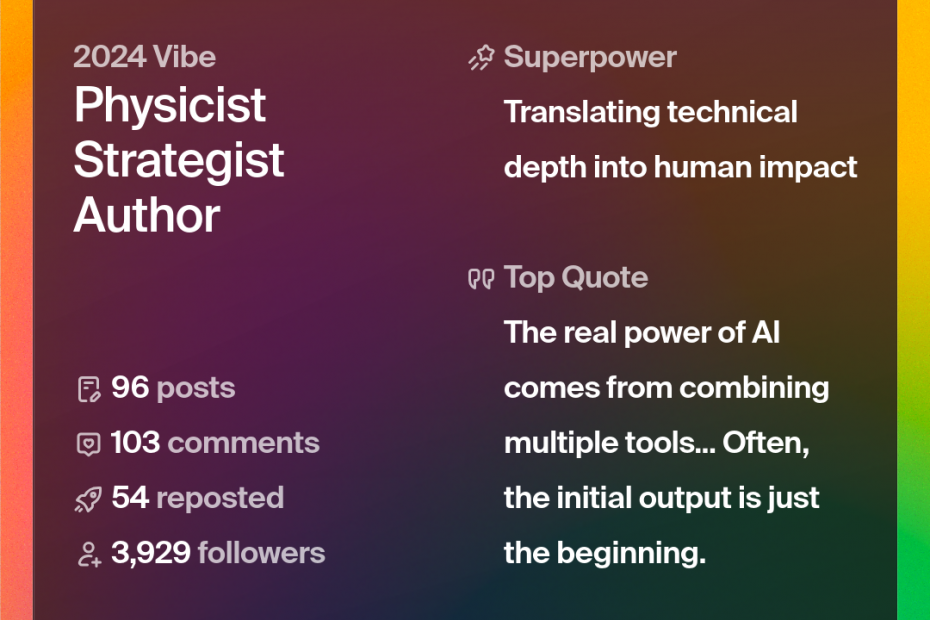Click the sparkle icon next to Superpower
This screenshot has height=620, width=930.
(481, 58)
